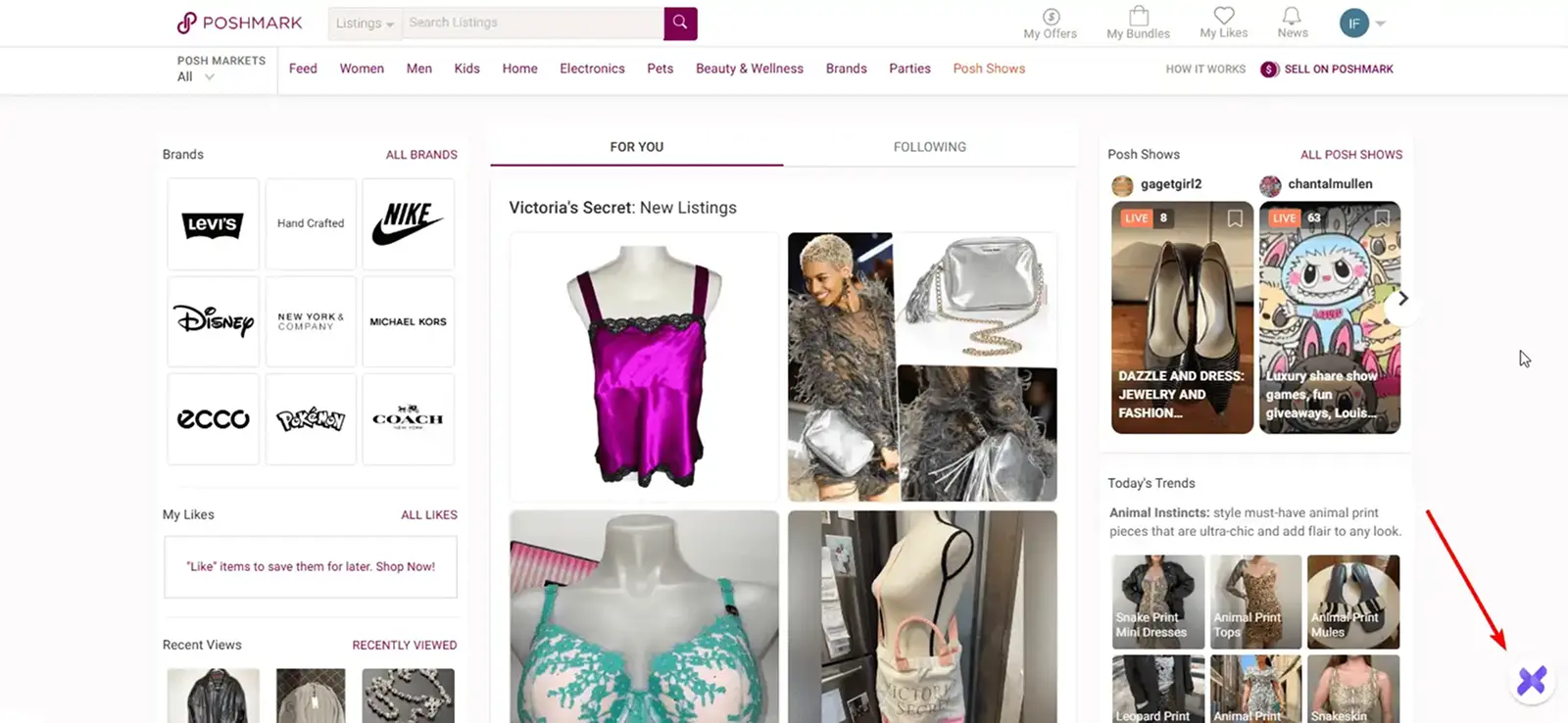Open the Home category
Viewport: 1568px width, 723px height.
coord(519,69)
